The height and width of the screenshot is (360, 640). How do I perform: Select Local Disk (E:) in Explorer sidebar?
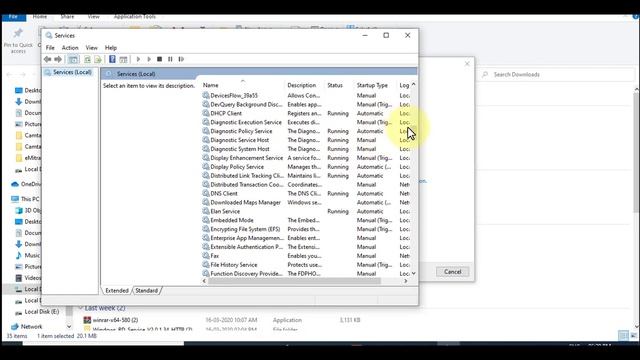(x=42, y=312)
